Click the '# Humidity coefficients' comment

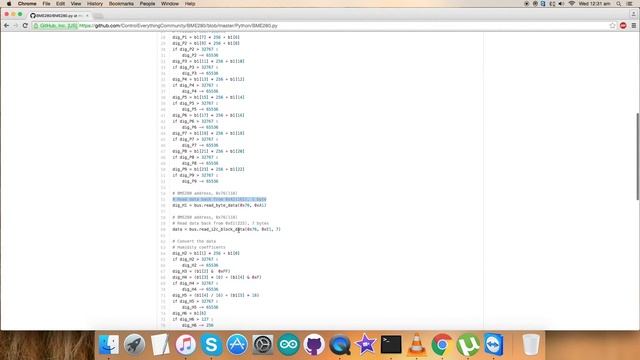tap(199, 247)
